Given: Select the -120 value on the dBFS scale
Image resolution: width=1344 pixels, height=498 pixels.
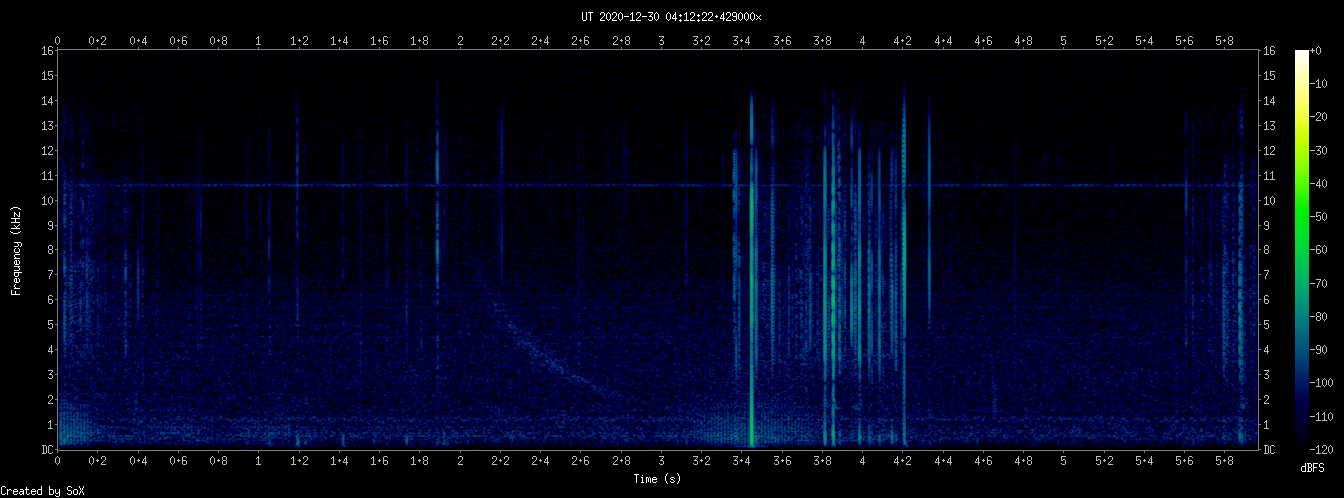Looking at the screenshot, I should (x=1324, y=450).
